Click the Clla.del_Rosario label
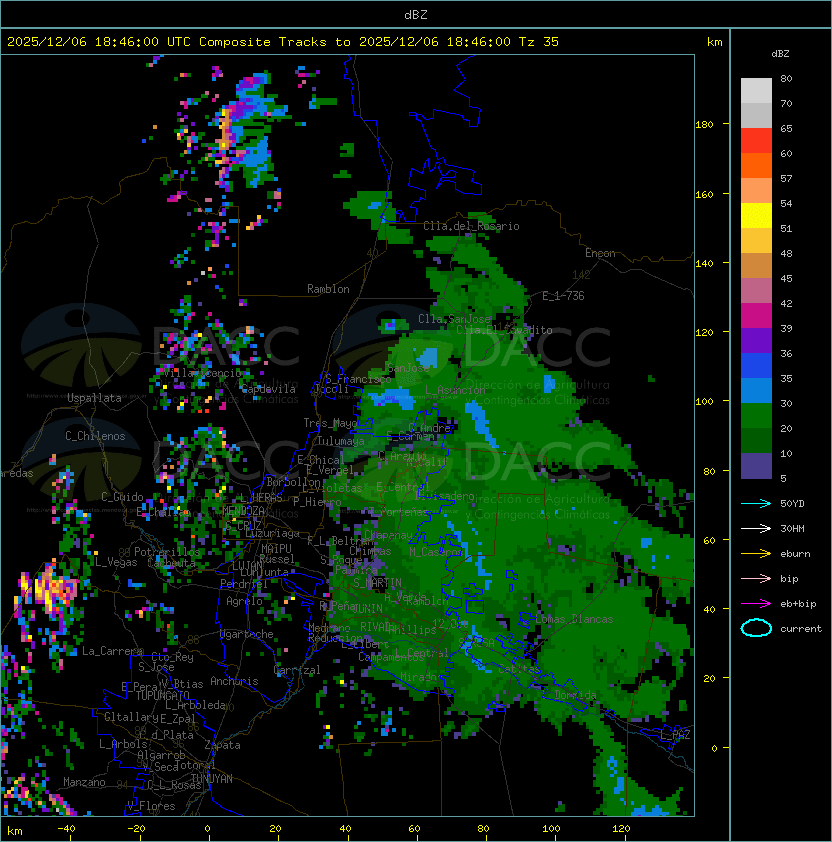The height and width of the screenshot is (842, 832). [471, 226]
